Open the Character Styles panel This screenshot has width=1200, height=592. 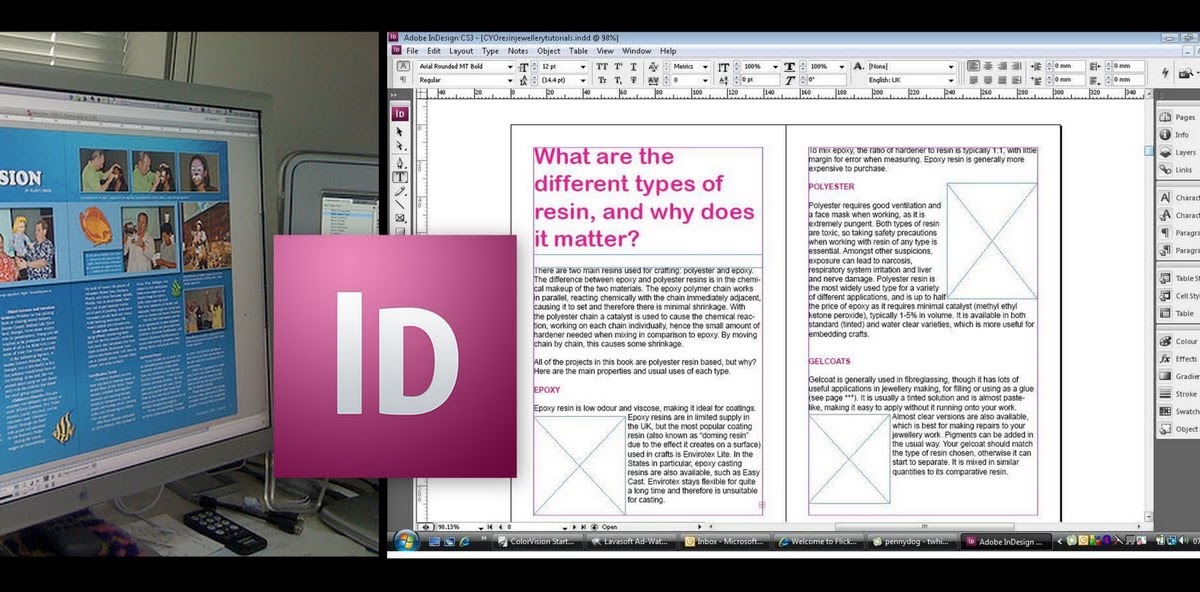[x=1178, y=214]
